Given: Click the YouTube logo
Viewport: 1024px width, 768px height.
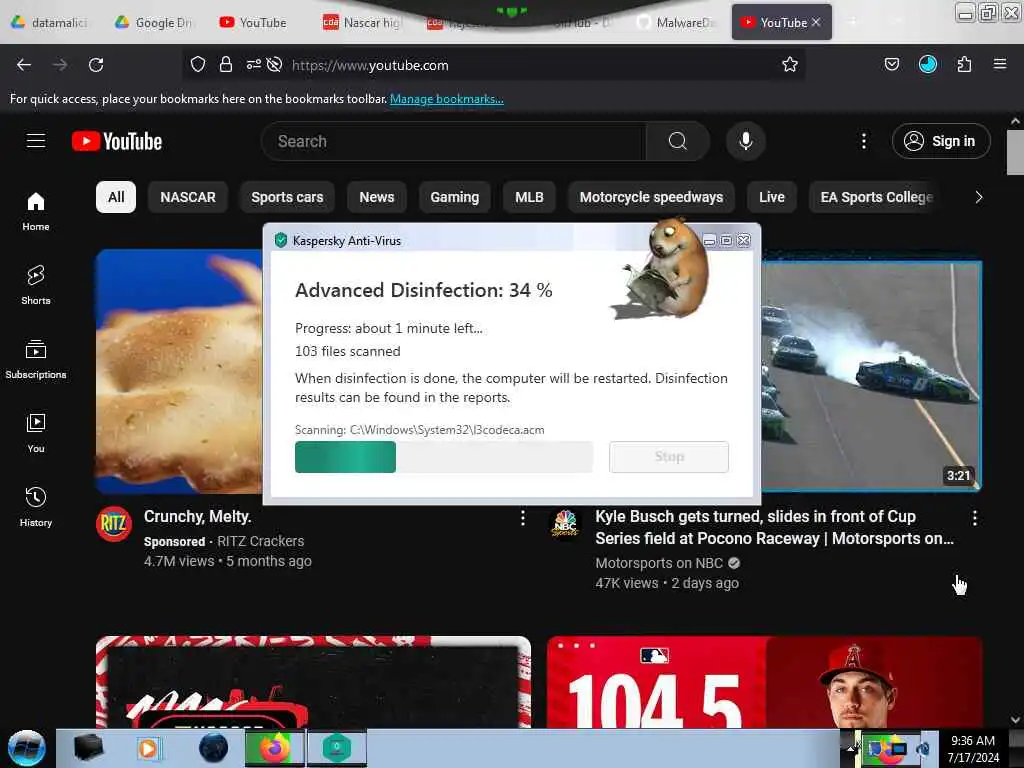Looking at the screenshot, I should coord(117,141).
